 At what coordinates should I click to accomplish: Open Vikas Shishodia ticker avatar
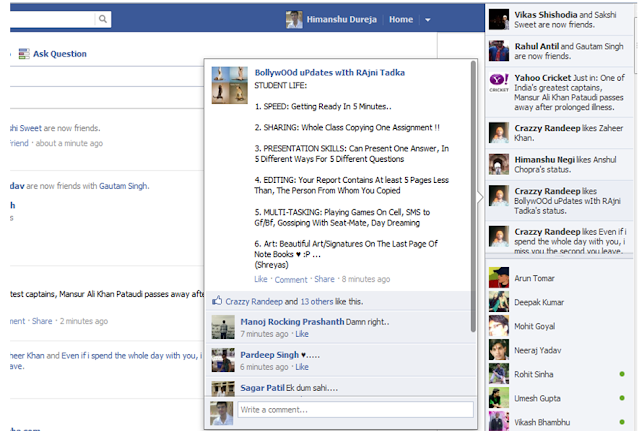coord(499,19)
